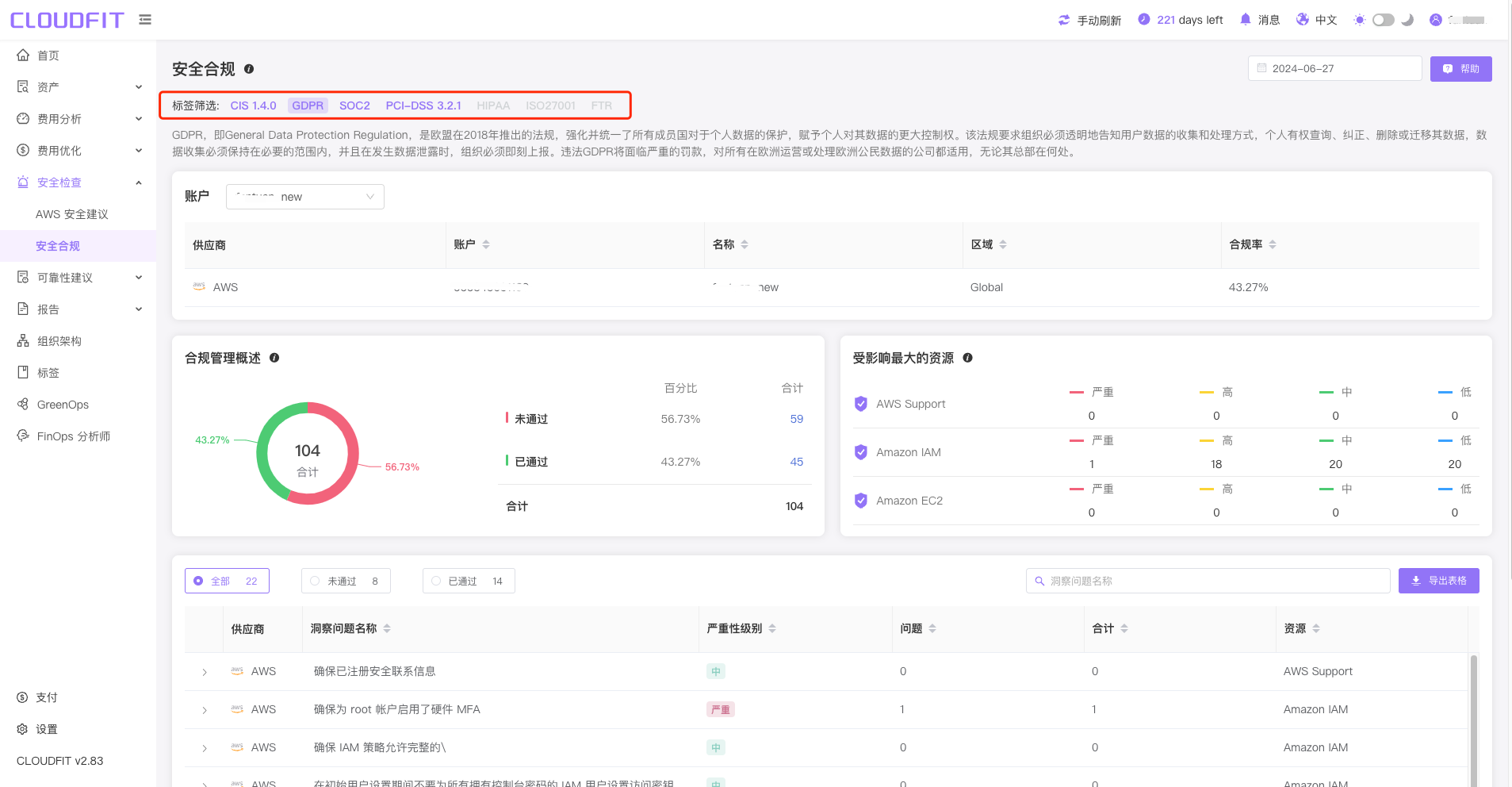Sort by 严重性级别 column

tap(772, 628)
